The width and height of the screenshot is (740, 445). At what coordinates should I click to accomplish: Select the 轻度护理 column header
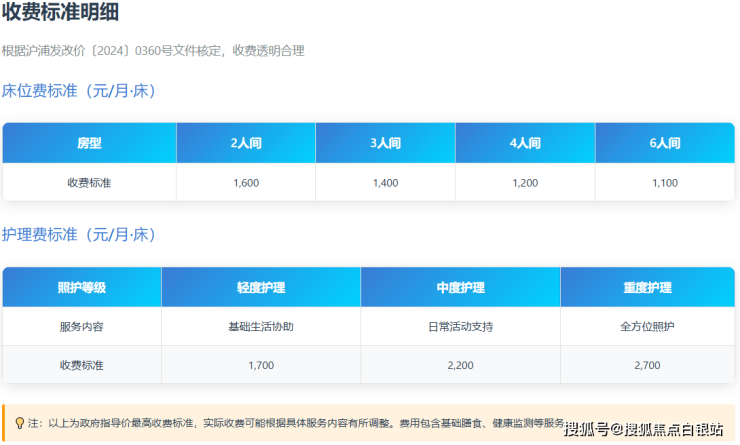[x=260, y=288]
